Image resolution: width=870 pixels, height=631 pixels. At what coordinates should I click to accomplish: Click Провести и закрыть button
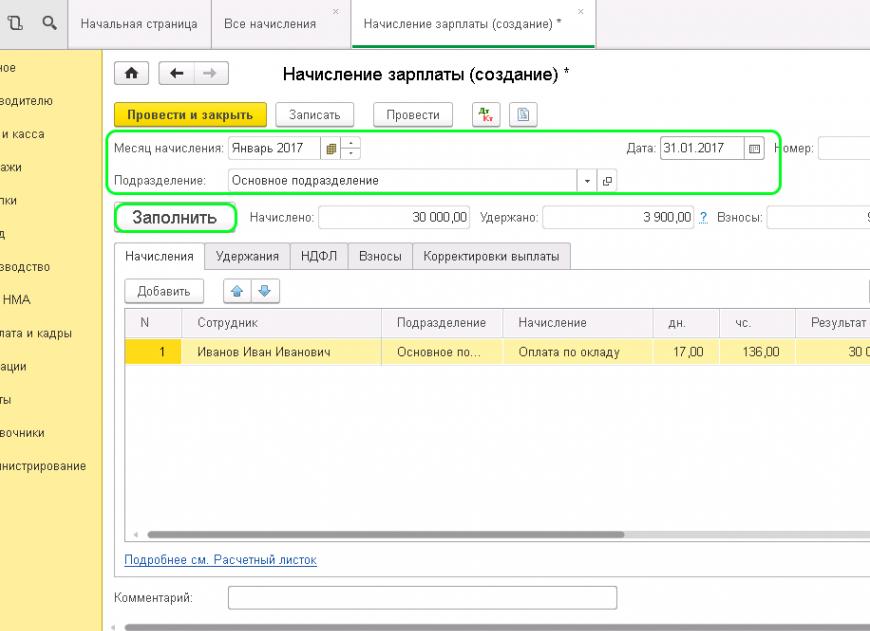tap(190, 115)
